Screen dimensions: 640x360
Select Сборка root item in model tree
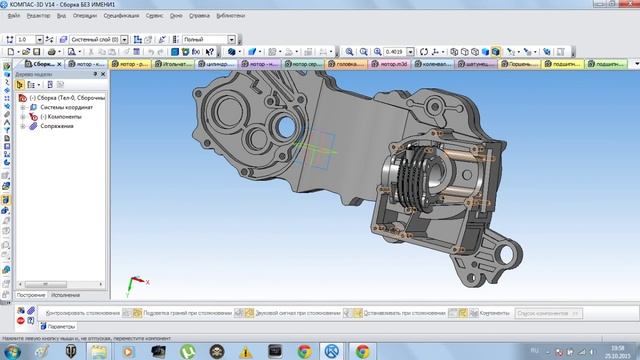pos(67,98)
